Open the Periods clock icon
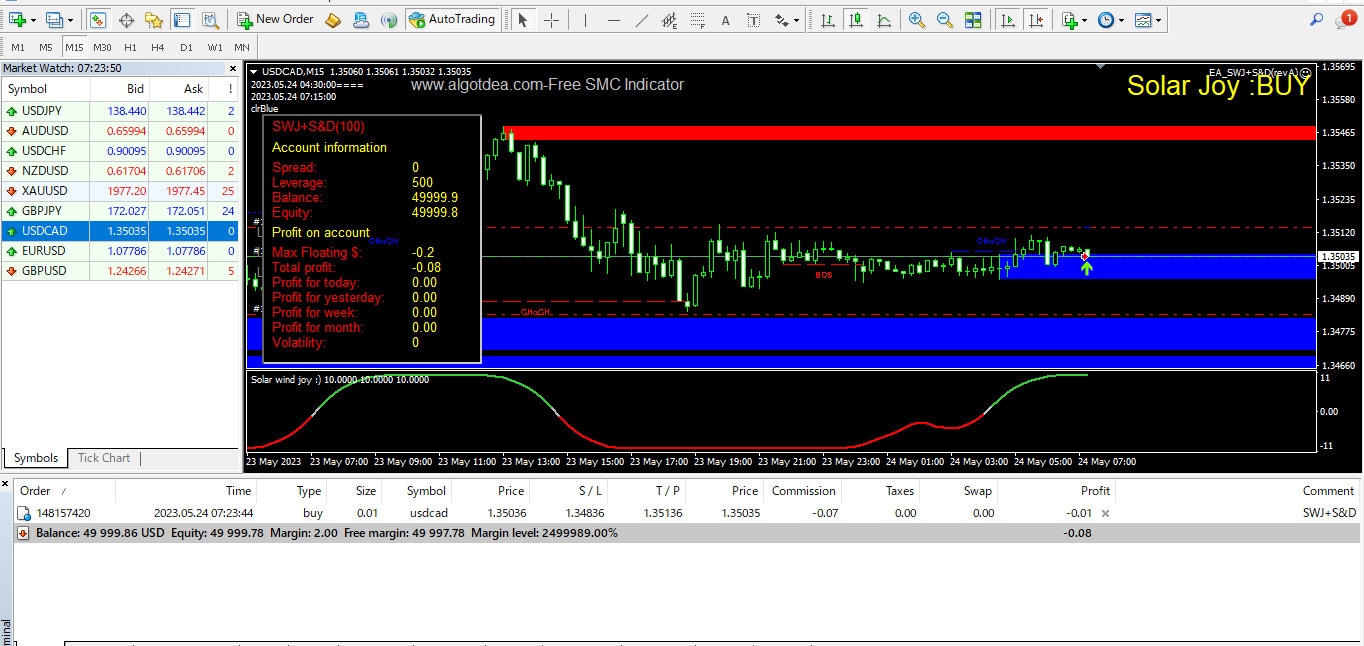The width and height of the screenshot is (1364, 646). point(1105,19)
